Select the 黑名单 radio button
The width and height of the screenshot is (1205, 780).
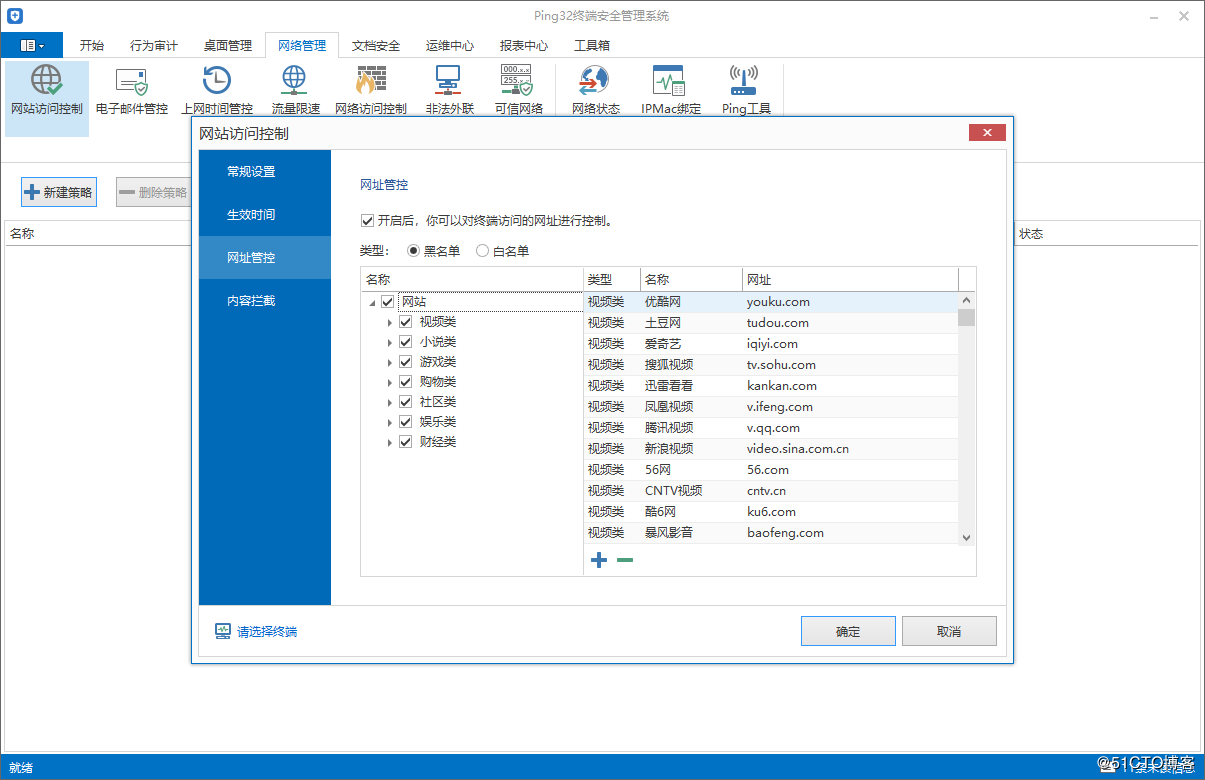tap(414, 251)
